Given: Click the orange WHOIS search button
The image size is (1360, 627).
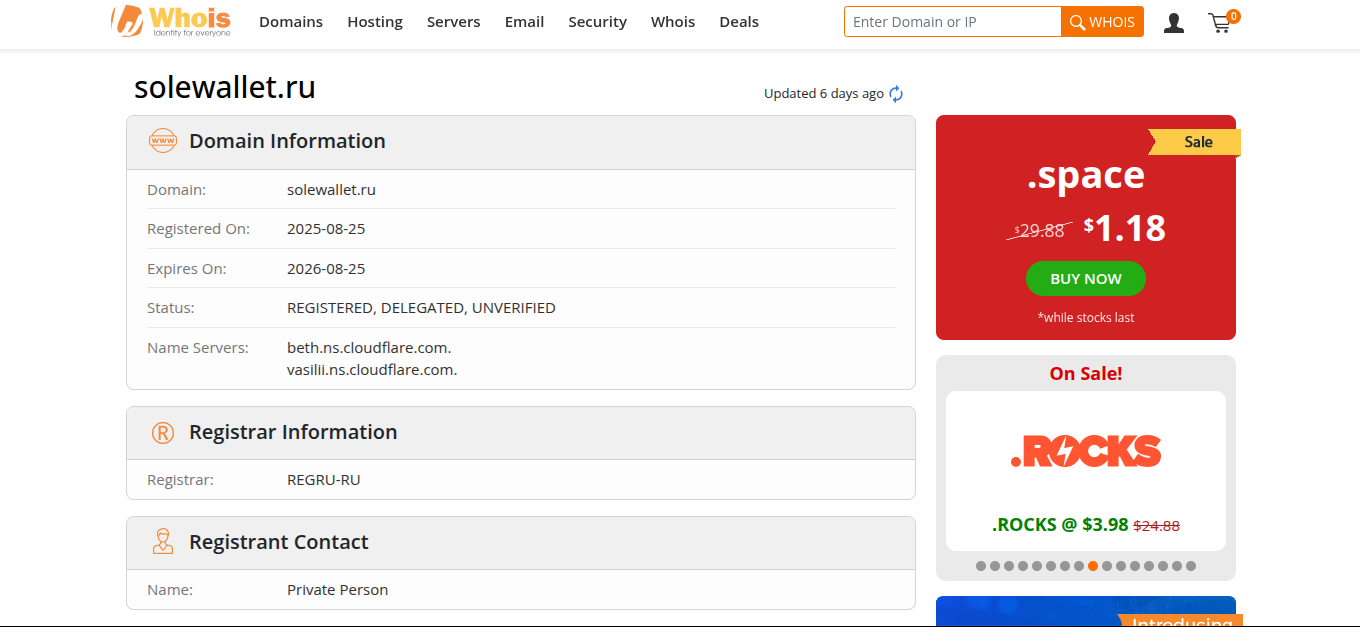Looking at the screenshot, I should pos(1102,21).
